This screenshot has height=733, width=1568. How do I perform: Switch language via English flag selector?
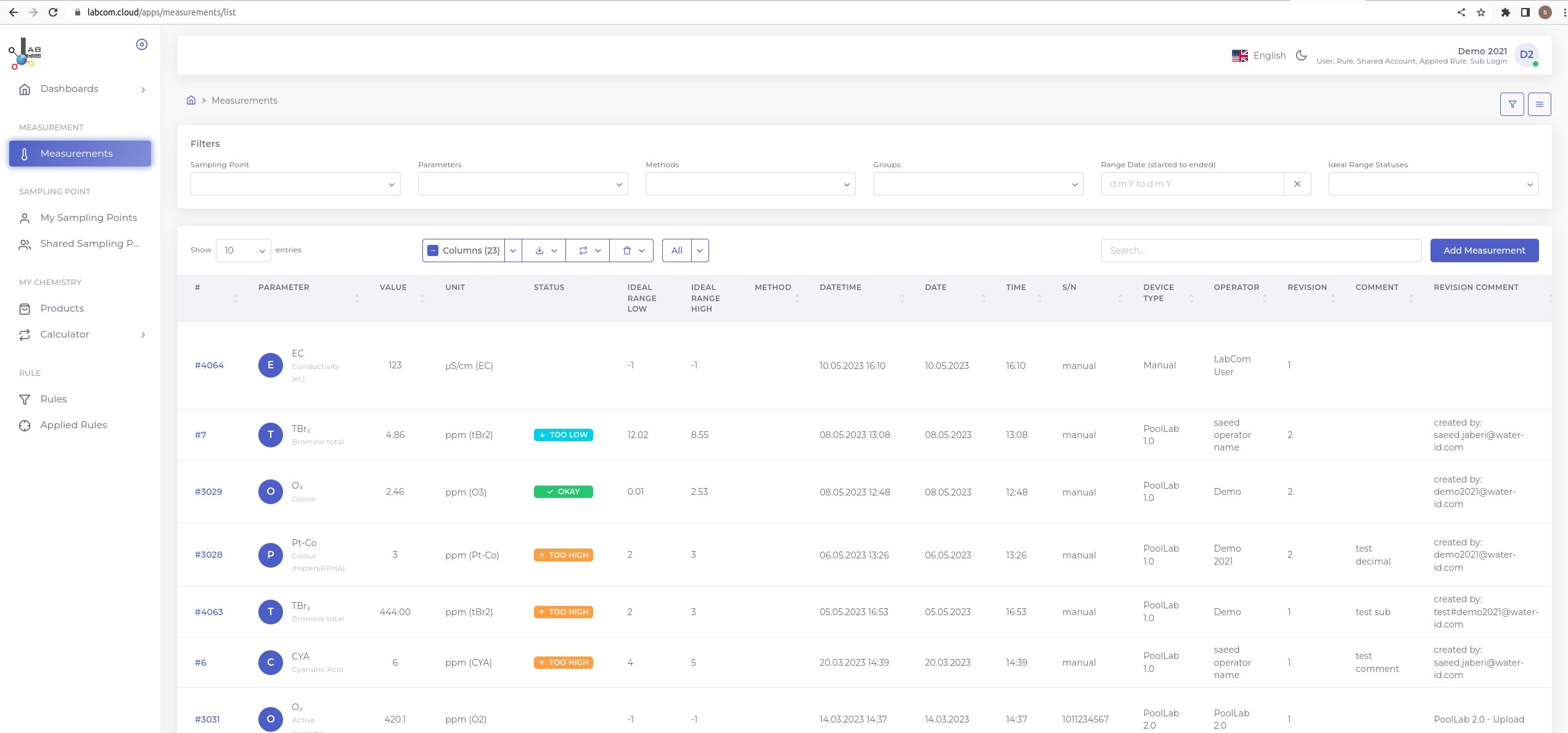point(1258,56)
